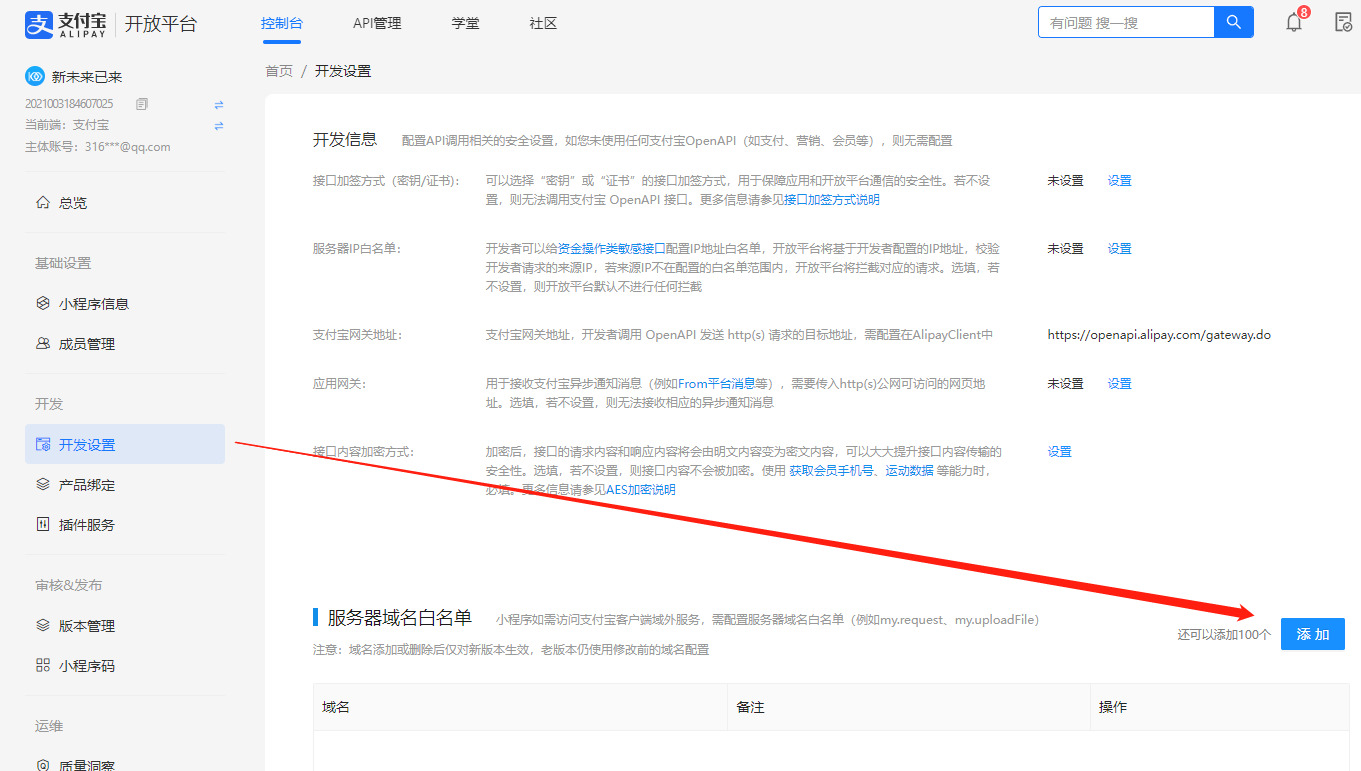Image resolution: width=1361 pixels, height=771 pixels.
Task: Copy the app ID 2021003184607025 using the copy icon
Action: pyautogui.click(x=142, y=104)
